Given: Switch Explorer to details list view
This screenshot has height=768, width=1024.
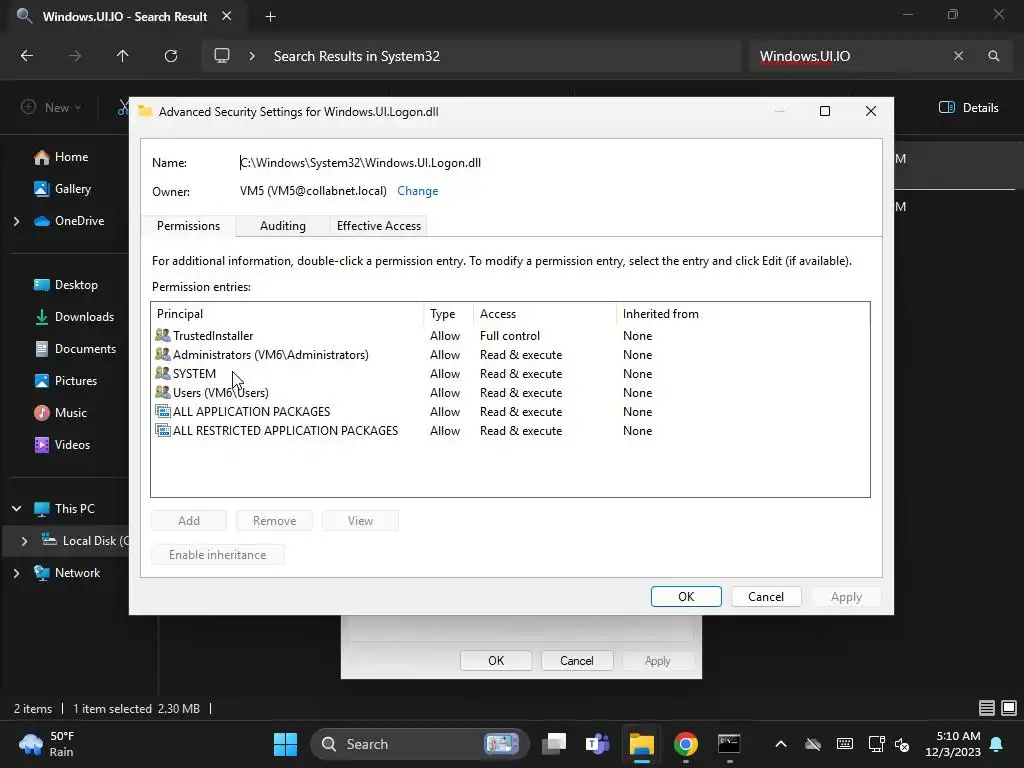Looking at the screenshot, I should [987, 708].
